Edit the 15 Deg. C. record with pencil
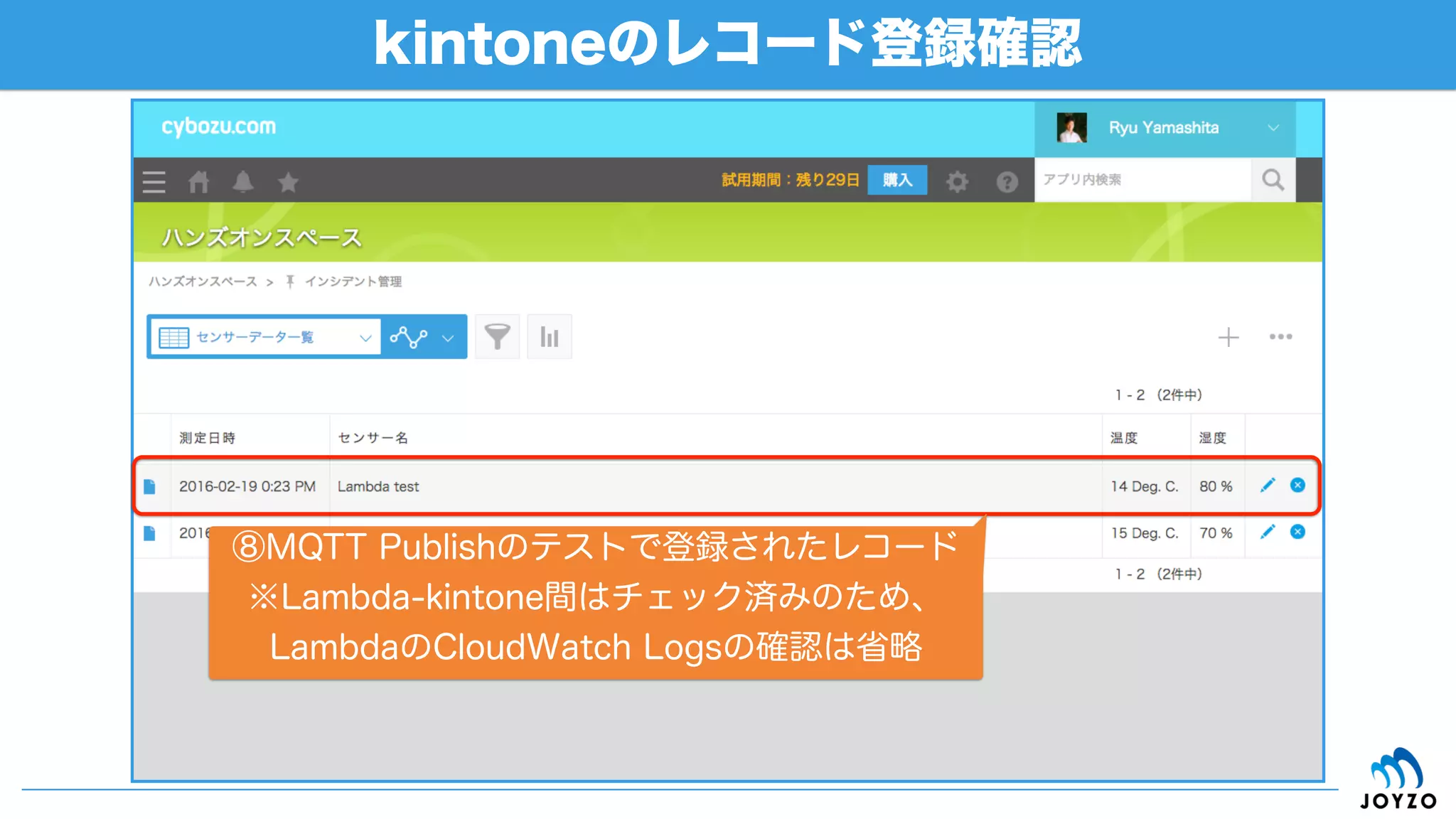This screenshot has height=819, width=1456. pos(1268,532)
